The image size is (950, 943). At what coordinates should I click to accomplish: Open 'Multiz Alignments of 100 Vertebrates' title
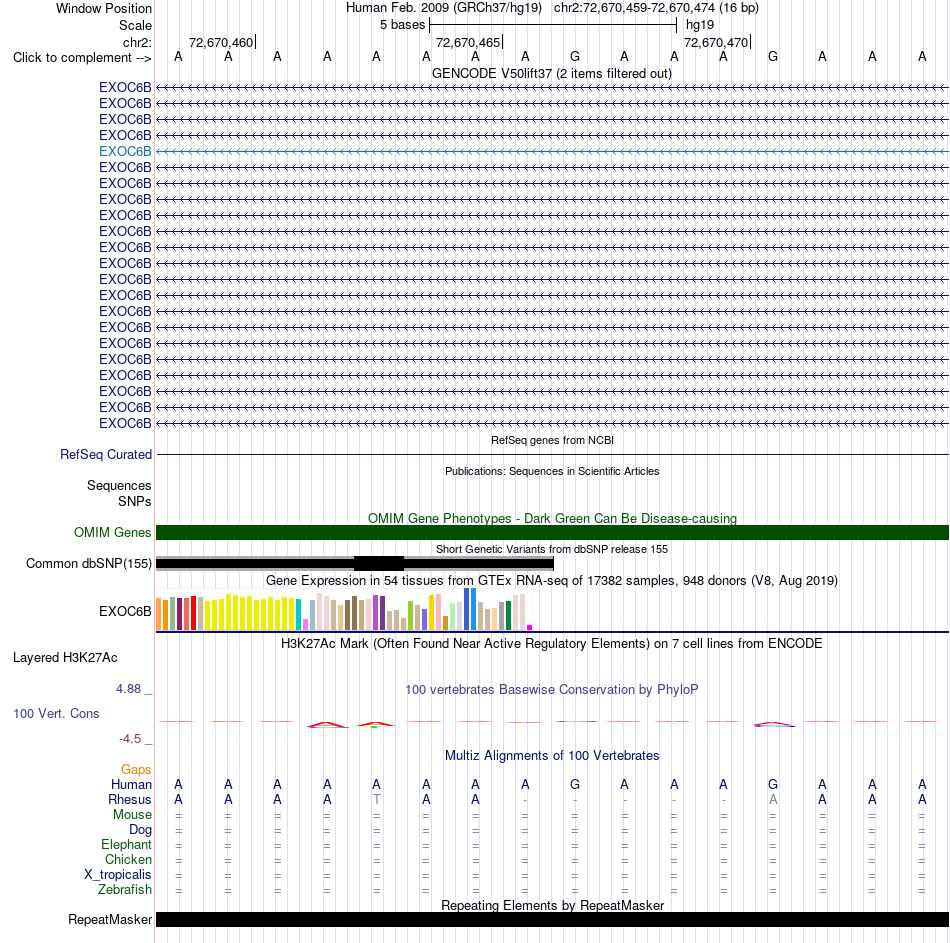point(552,756)
